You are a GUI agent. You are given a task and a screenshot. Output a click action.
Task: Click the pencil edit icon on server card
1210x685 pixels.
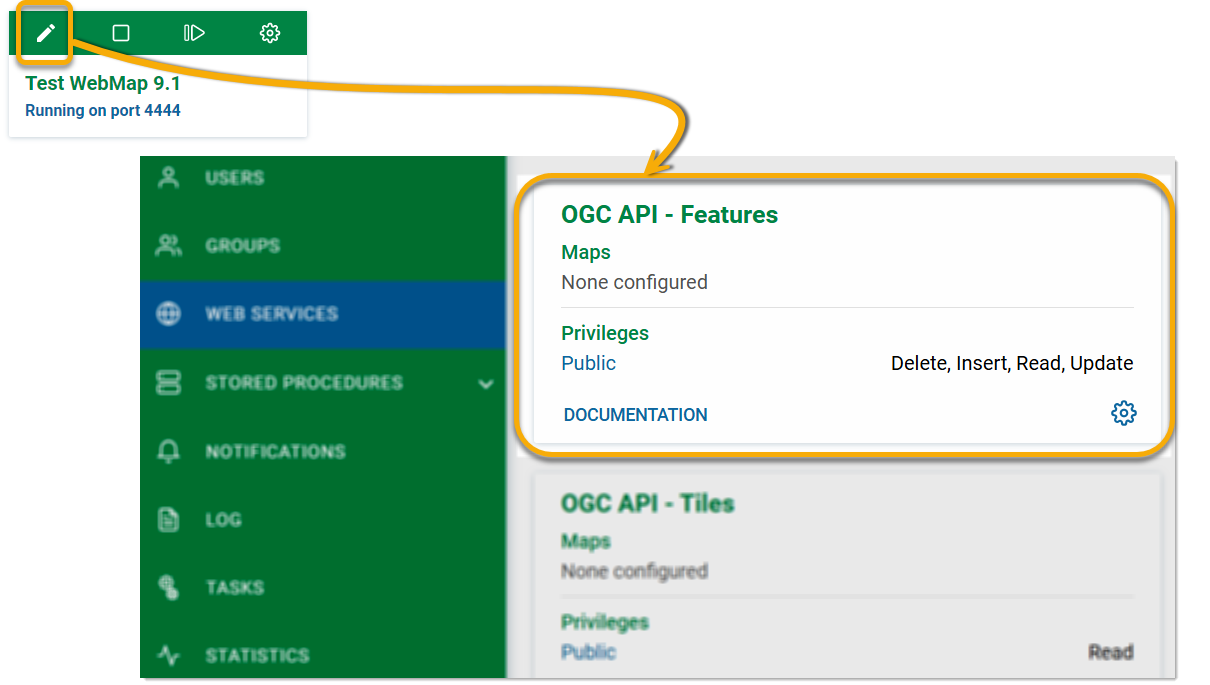click(x=45, y=33)
